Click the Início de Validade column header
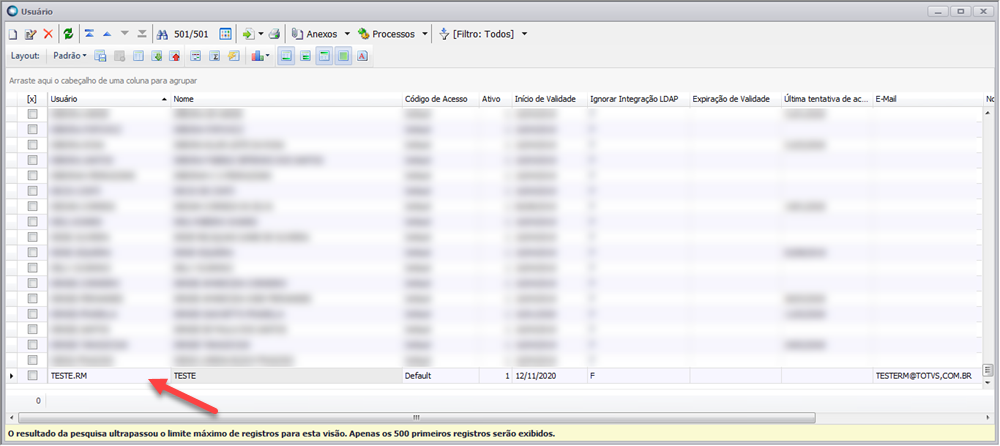 coord(550,99)
